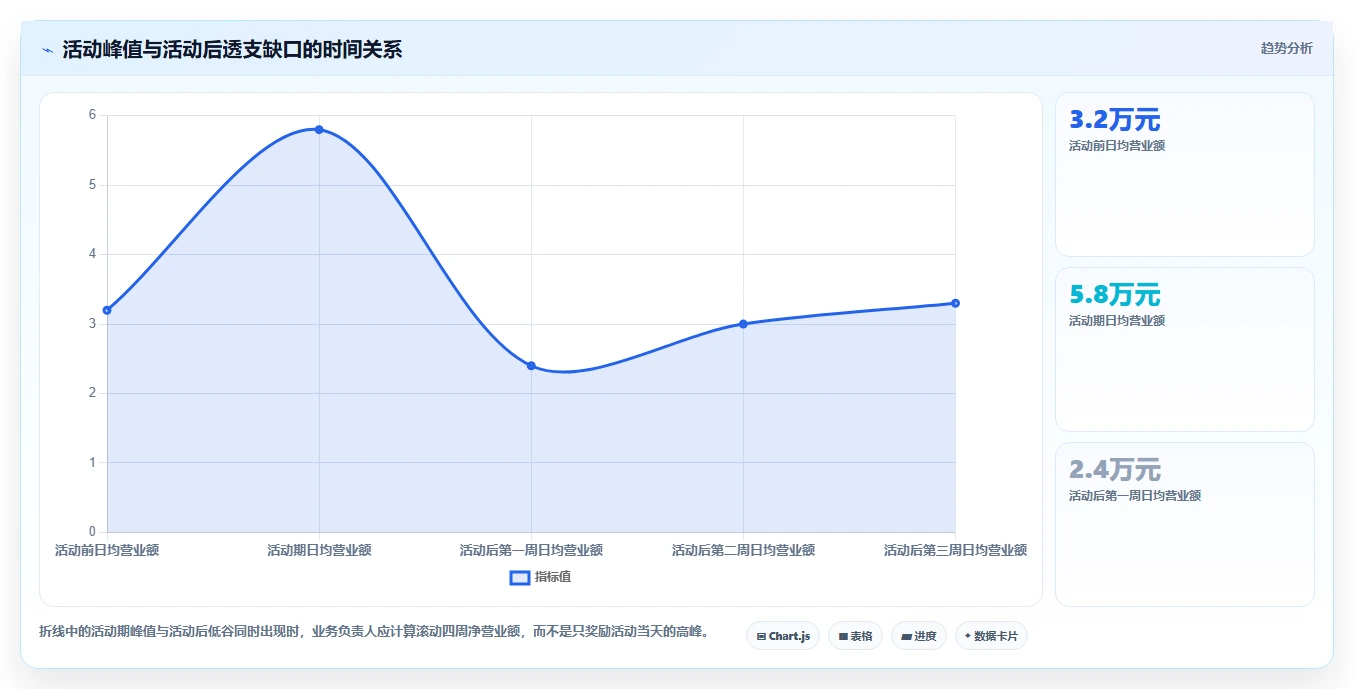Click the 活动后第二周日均营业额 x-axis label
This screenshot has width=1354, height=689.
[x=743, y=550]
